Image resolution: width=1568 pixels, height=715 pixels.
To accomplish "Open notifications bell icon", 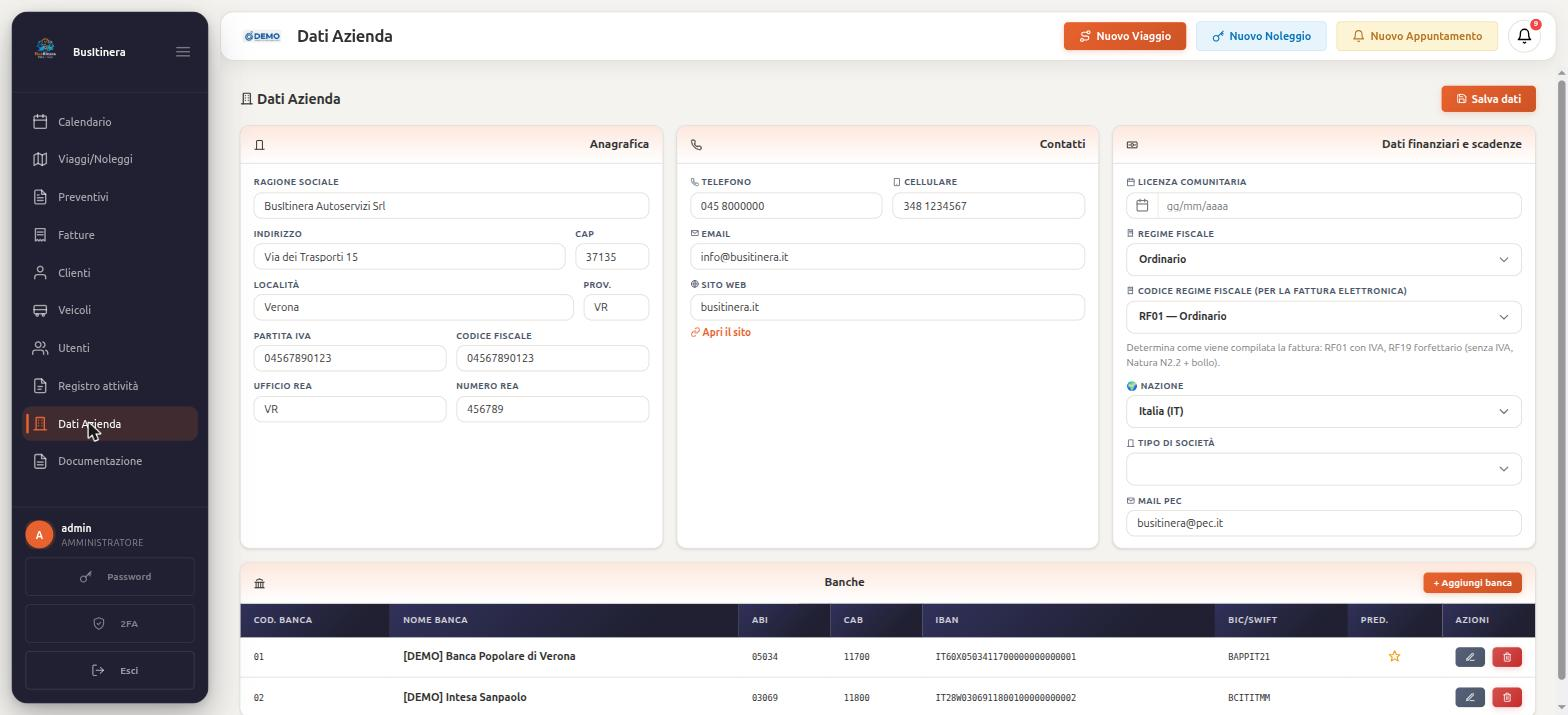I will (x=1524, y=36).
